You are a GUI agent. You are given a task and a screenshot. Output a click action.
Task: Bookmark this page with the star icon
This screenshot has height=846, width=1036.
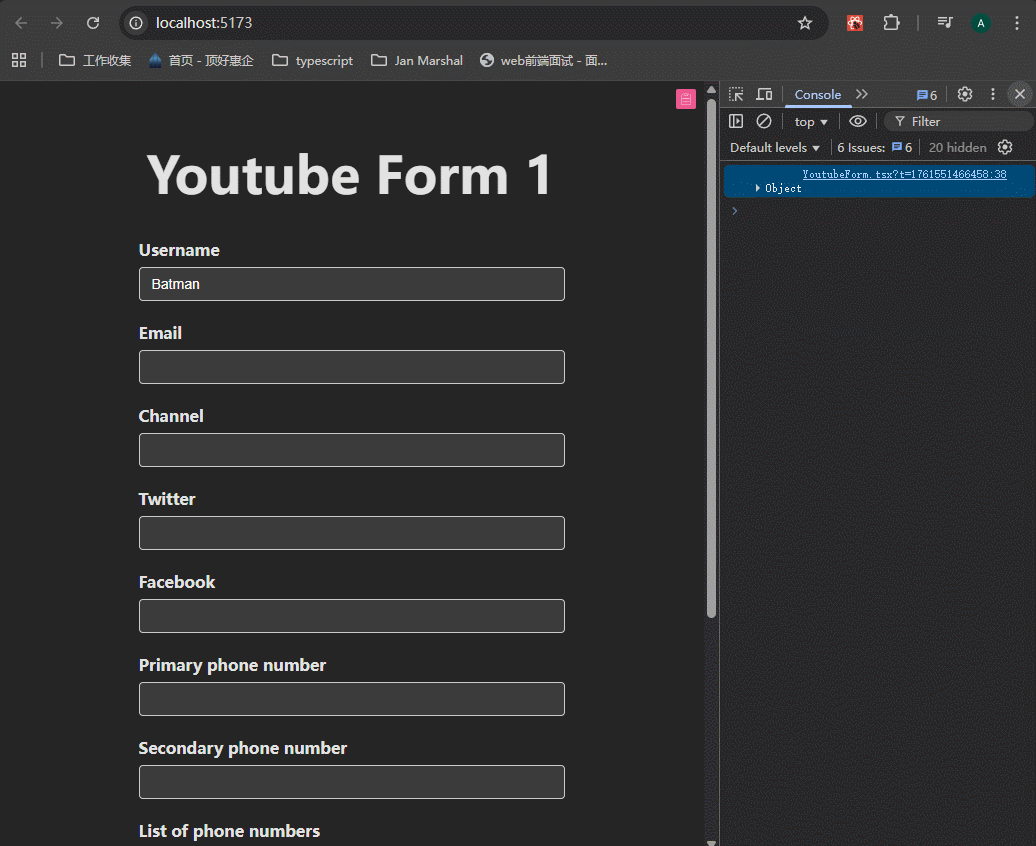(805, 23)
